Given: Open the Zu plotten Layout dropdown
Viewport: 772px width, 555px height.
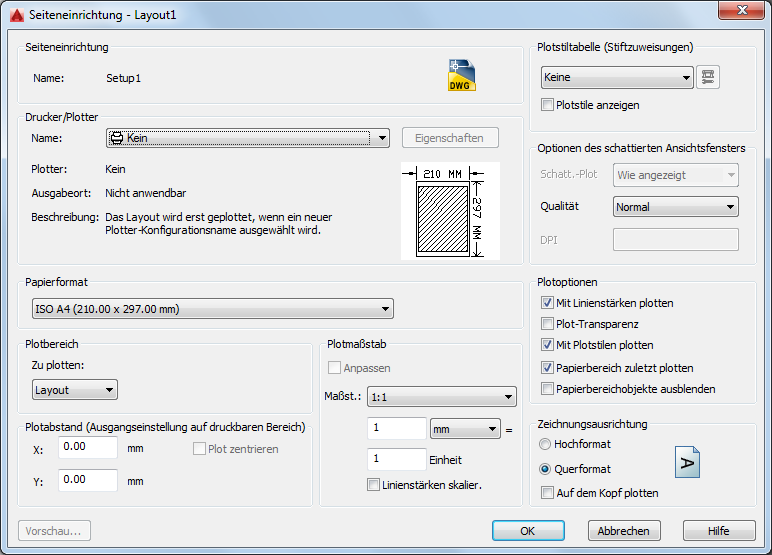Looking at the screenshot, I should 74,390.
